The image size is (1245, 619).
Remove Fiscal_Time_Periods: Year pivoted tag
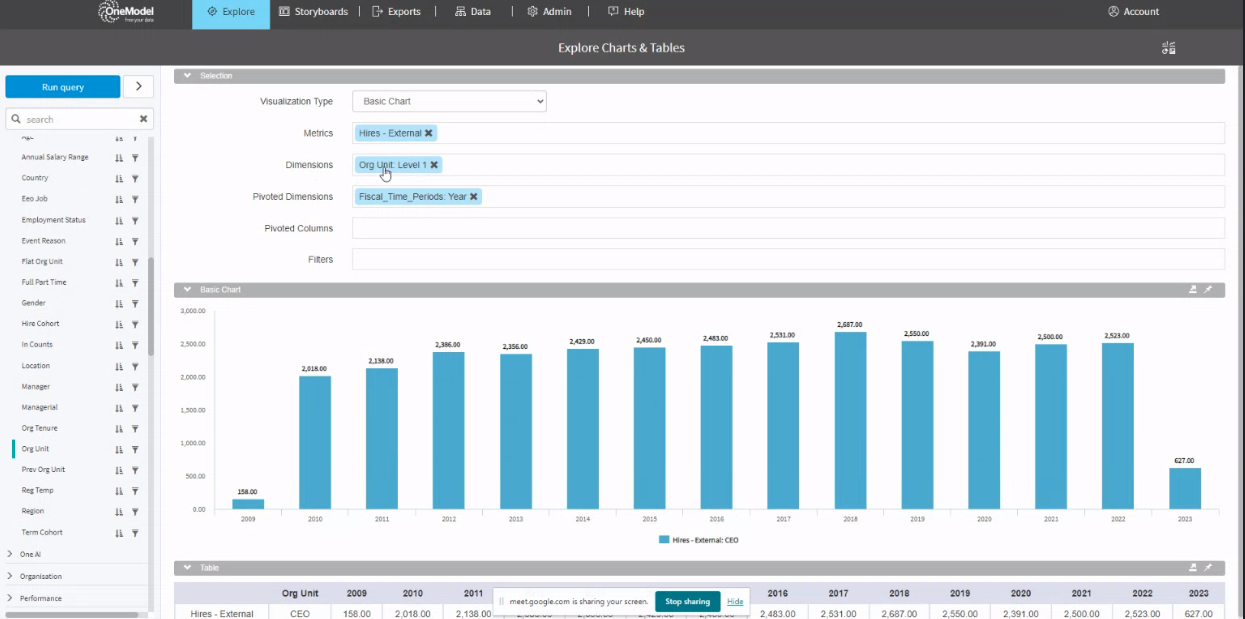tap(474, 197)
